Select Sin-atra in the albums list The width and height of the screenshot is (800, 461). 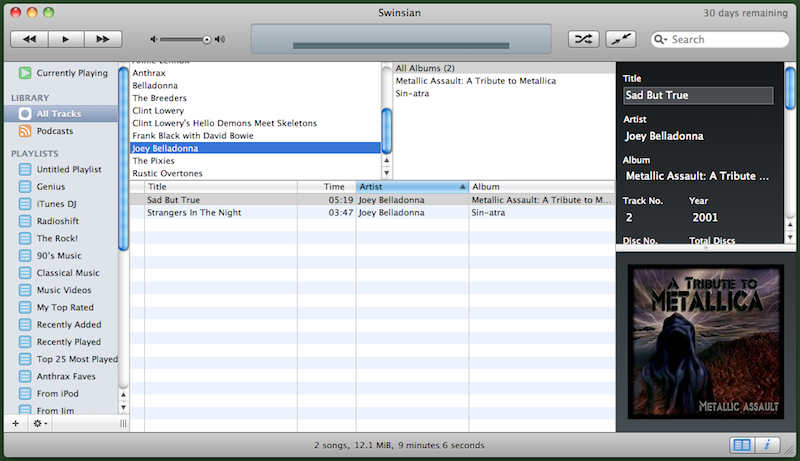[x=411, y=93]
